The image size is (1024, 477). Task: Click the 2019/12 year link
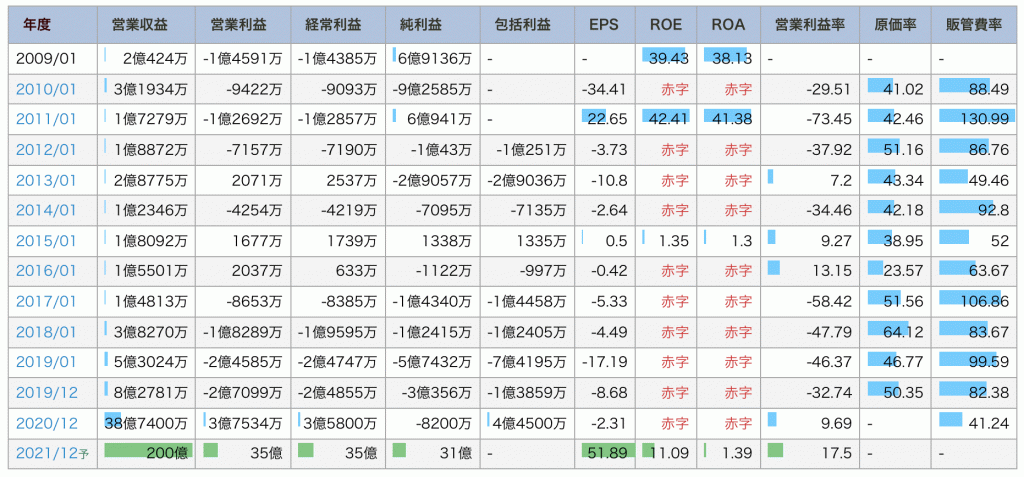click(45, 391)
